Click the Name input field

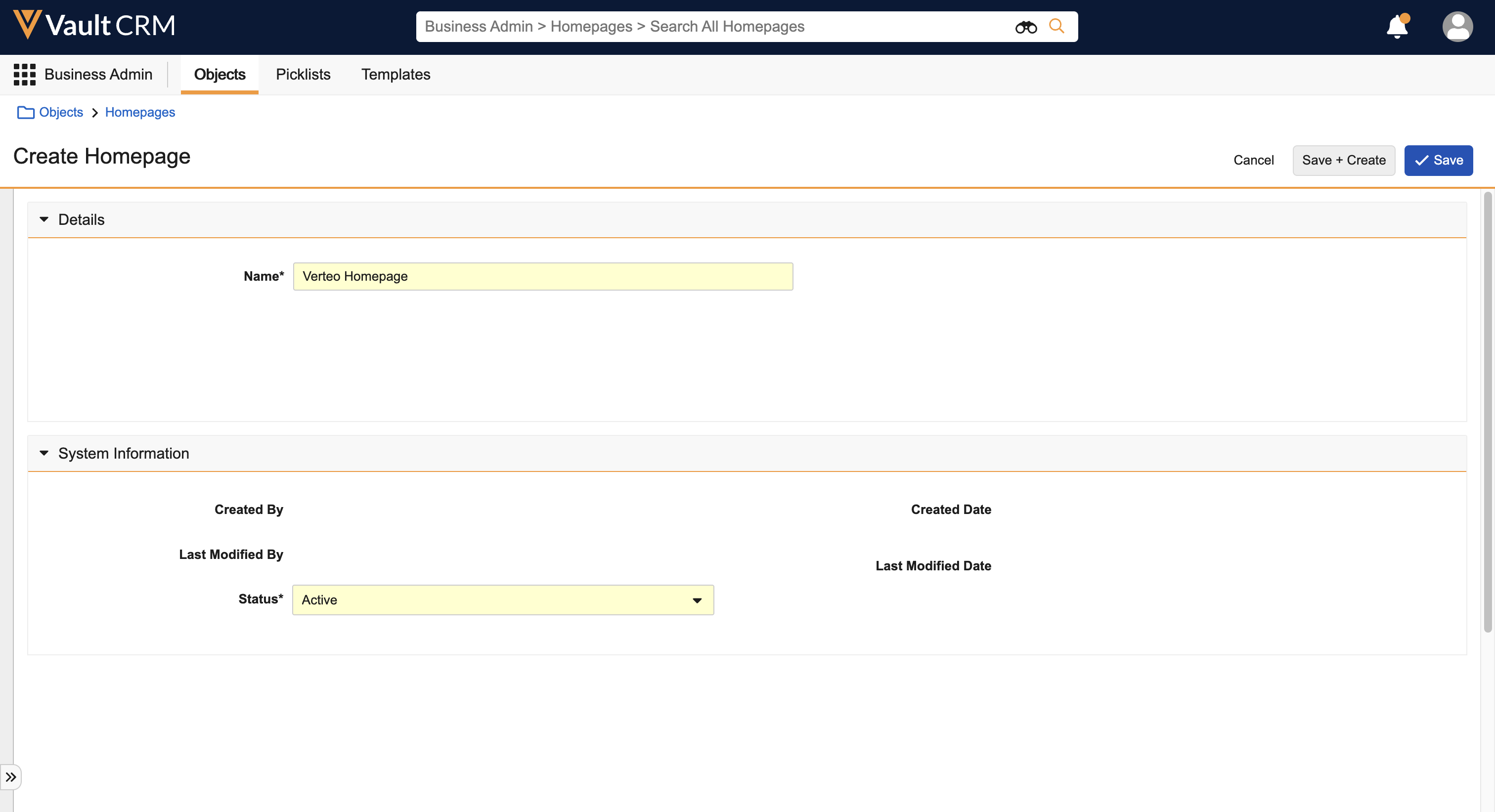click(x=543, y=276)
